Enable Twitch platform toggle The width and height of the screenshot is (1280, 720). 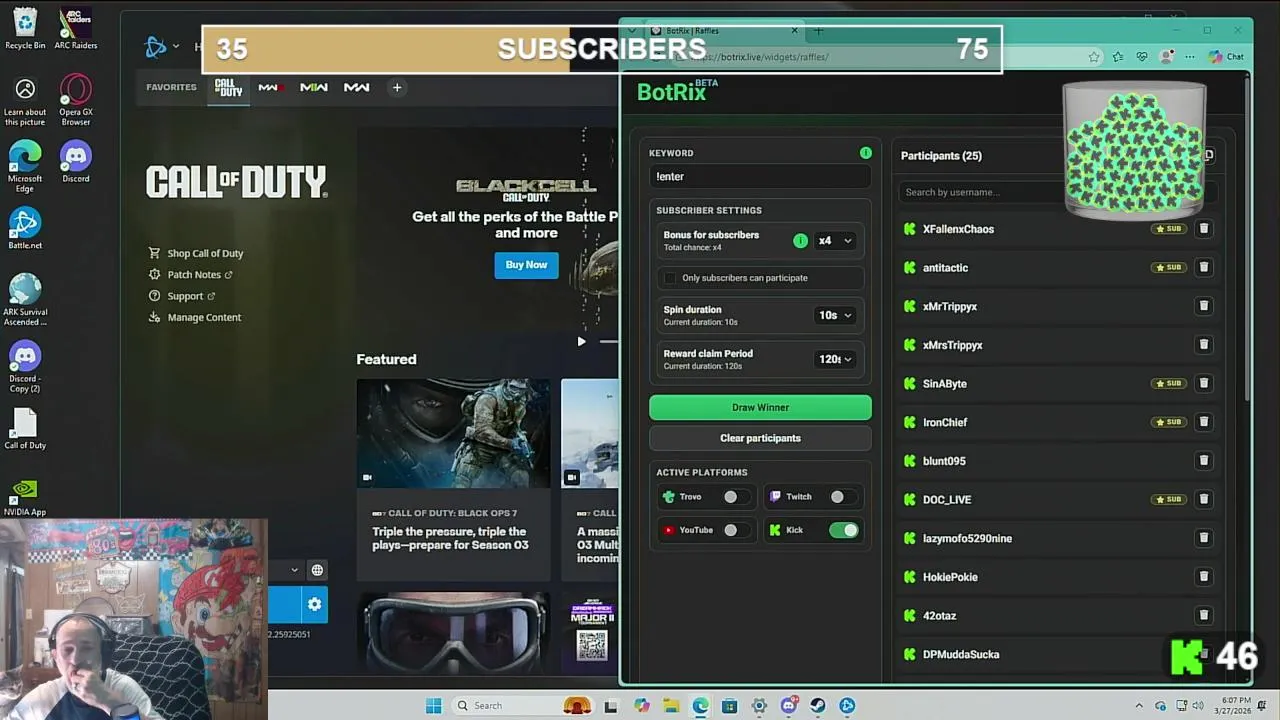[x=843, y=497]
